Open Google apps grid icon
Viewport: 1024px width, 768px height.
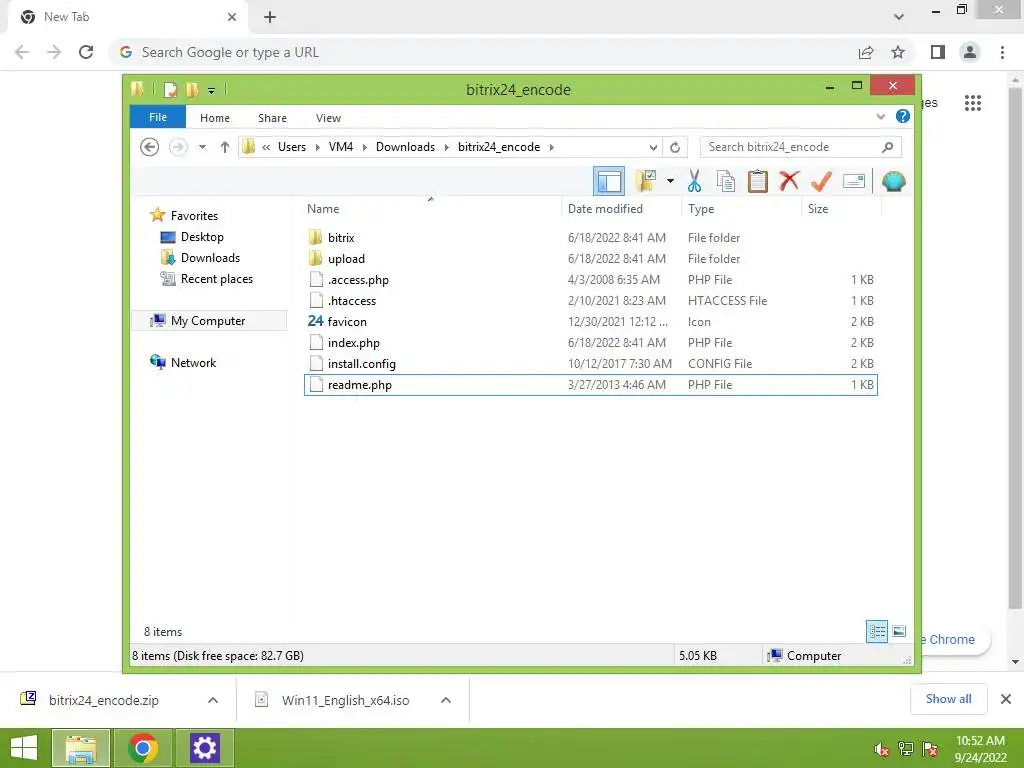(972, 103)
